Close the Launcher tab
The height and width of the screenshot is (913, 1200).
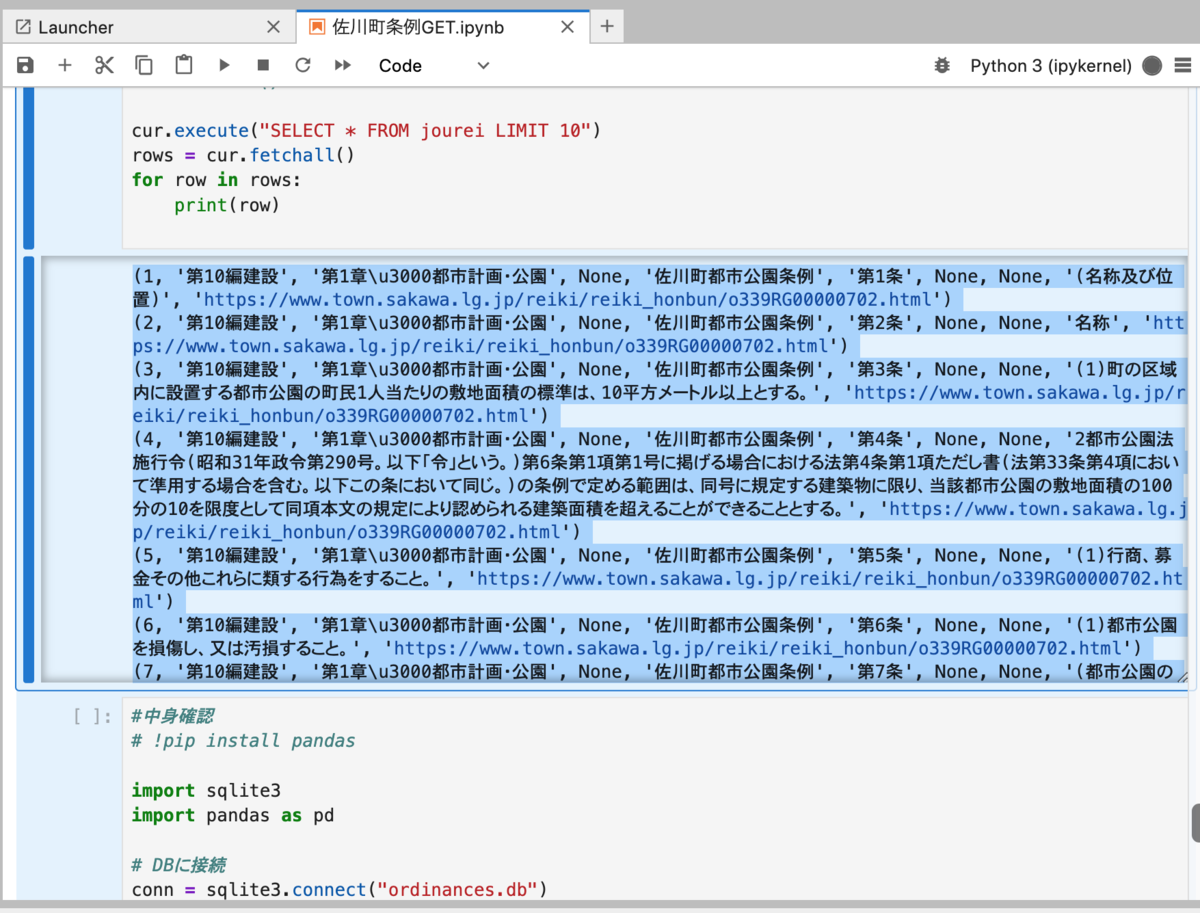[273, 27]
